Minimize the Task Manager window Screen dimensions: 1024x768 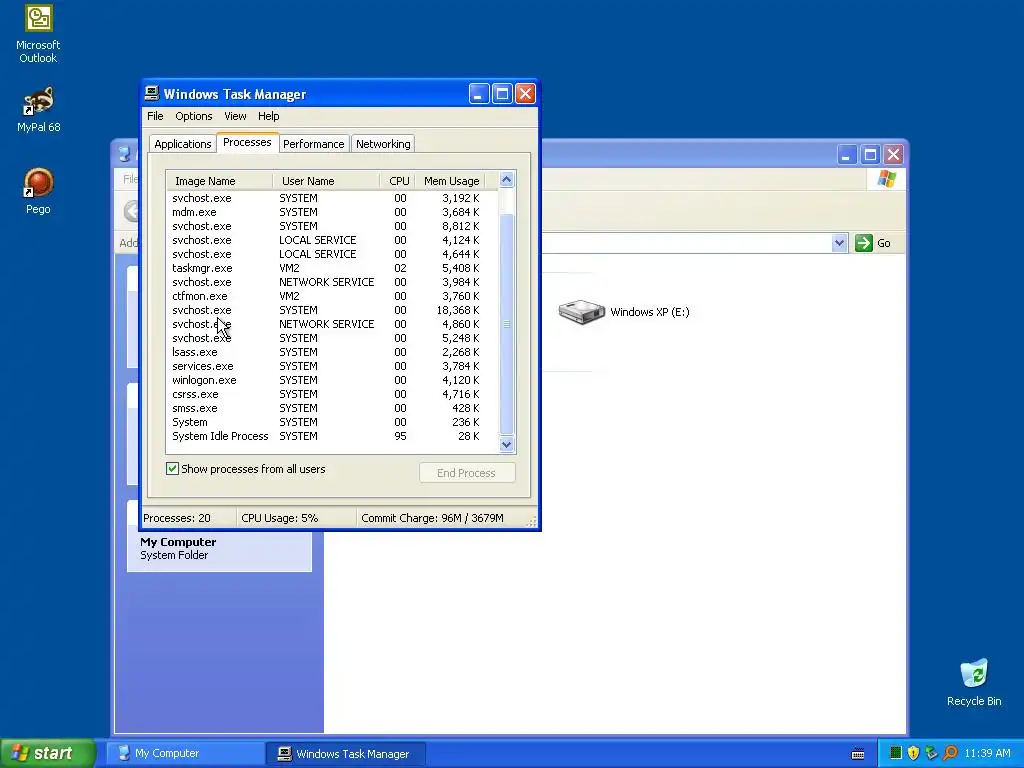point(479,93)
